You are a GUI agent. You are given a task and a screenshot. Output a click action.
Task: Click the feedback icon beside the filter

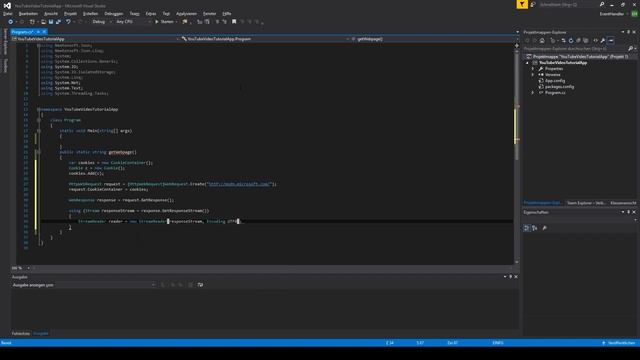[x=533, y=4]
